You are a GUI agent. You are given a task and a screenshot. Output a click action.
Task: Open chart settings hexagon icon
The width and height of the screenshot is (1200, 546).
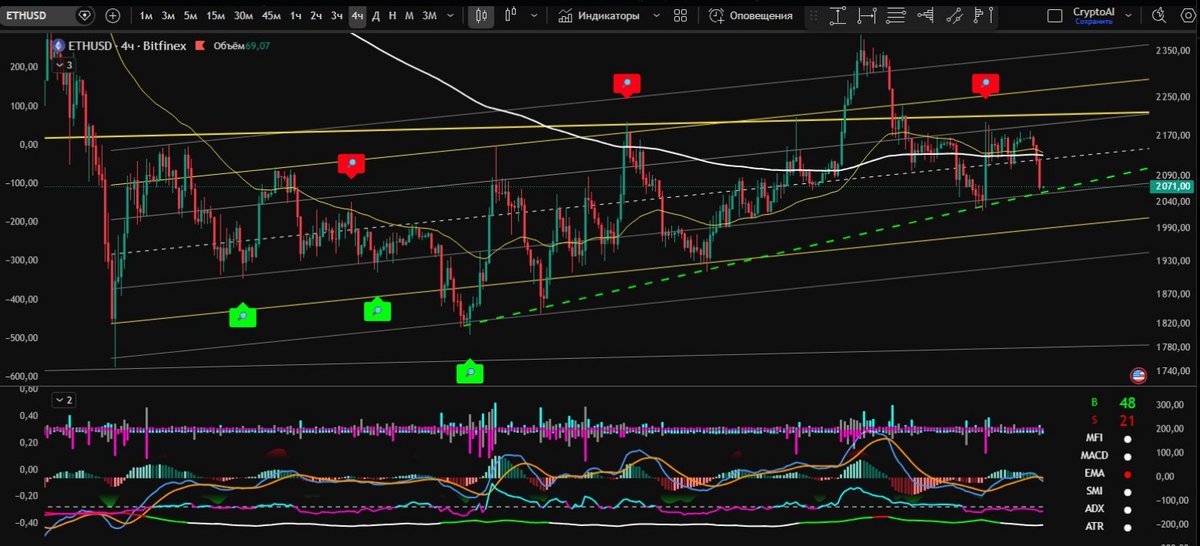click(1186, 16)
